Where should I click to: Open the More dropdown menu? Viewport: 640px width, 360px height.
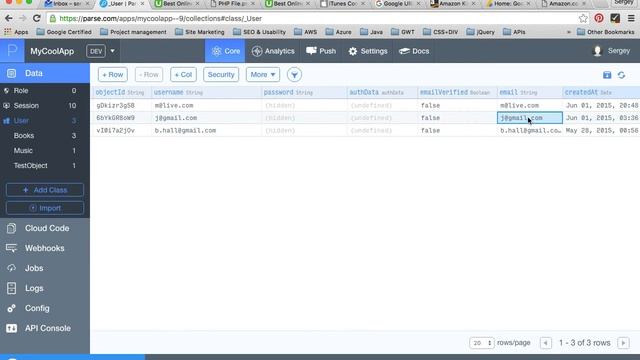click(263, 75)
